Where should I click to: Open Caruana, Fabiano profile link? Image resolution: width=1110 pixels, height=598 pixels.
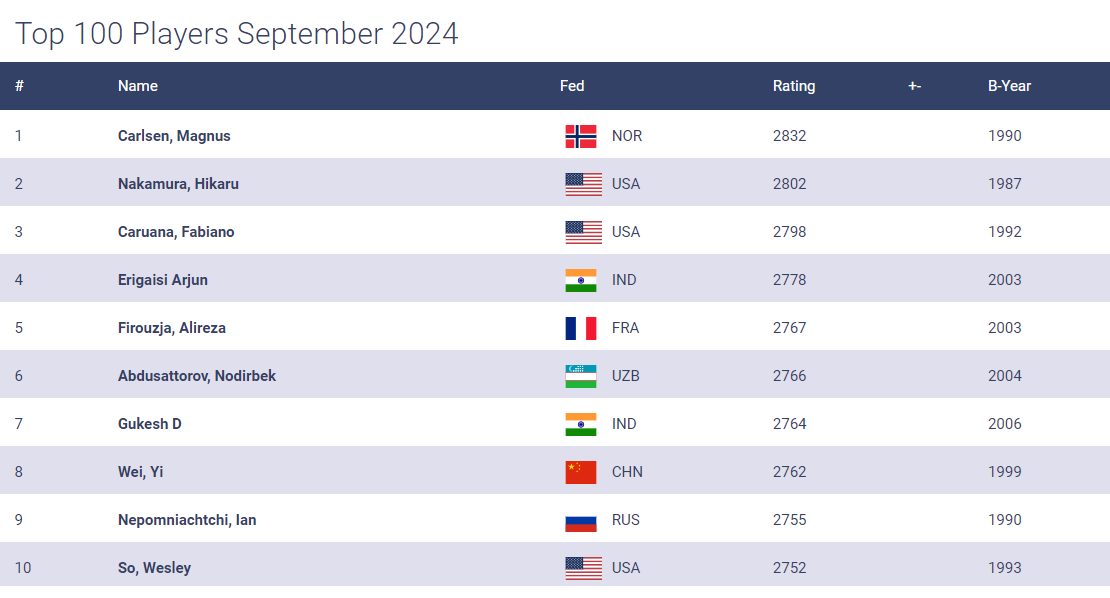(x=176, y=232)
